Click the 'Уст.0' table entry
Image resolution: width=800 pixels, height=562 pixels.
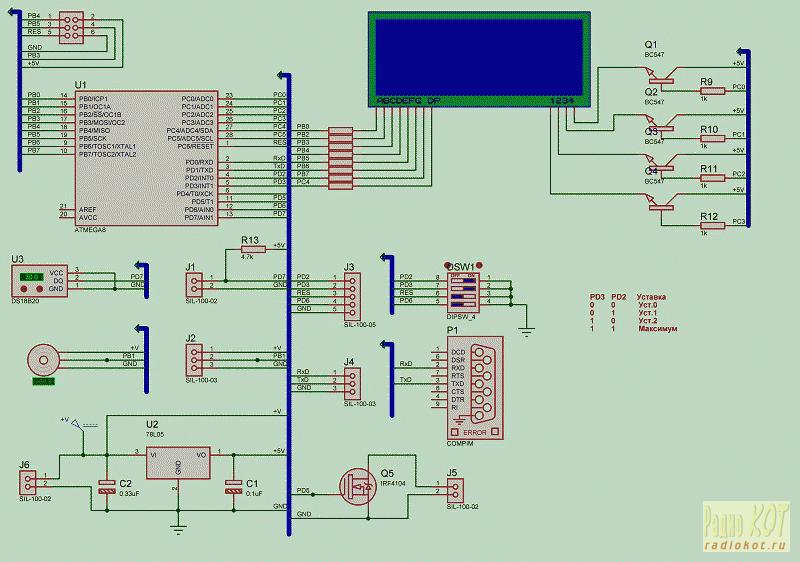coord(647,305)
